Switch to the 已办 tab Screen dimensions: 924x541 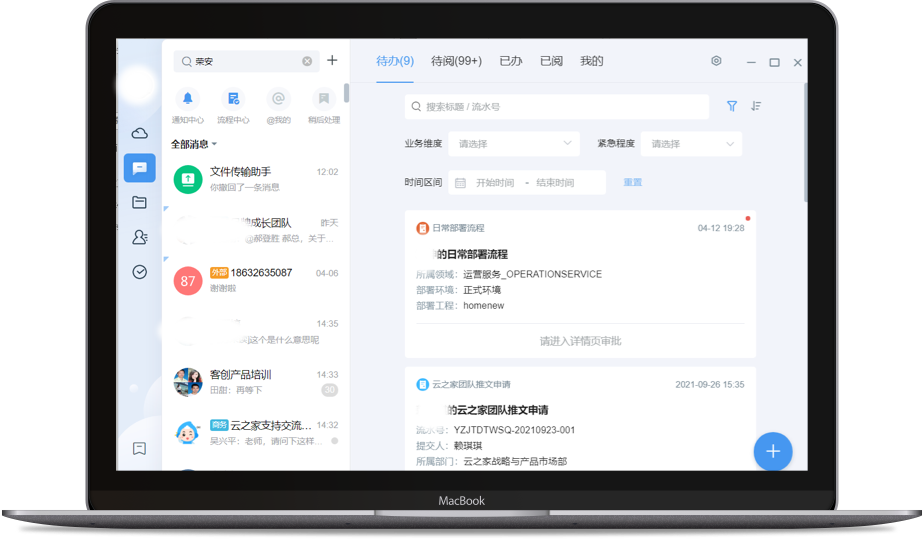511,61
